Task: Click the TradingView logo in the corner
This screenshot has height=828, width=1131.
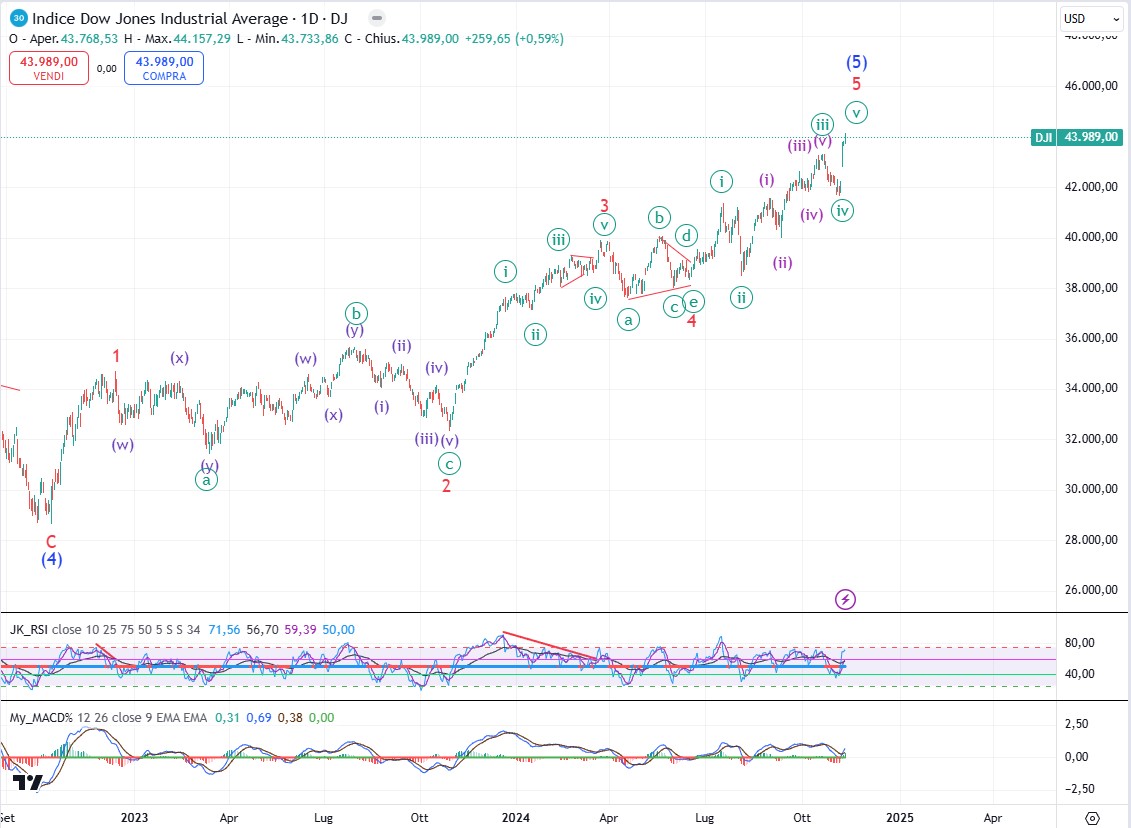Action: click(27, 782)
